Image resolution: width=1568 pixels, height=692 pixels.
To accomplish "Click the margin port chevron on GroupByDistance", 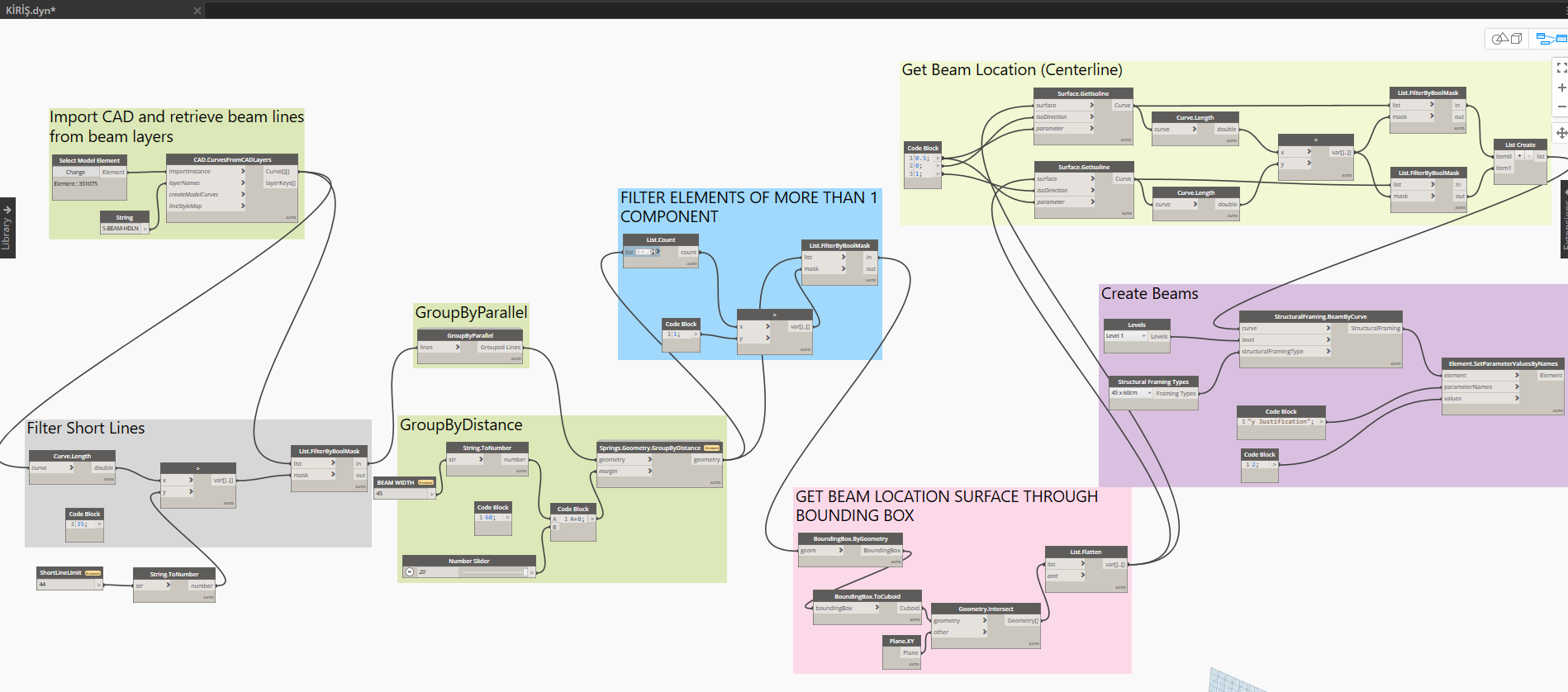I will pyautogui.click(x=650, y=472).
